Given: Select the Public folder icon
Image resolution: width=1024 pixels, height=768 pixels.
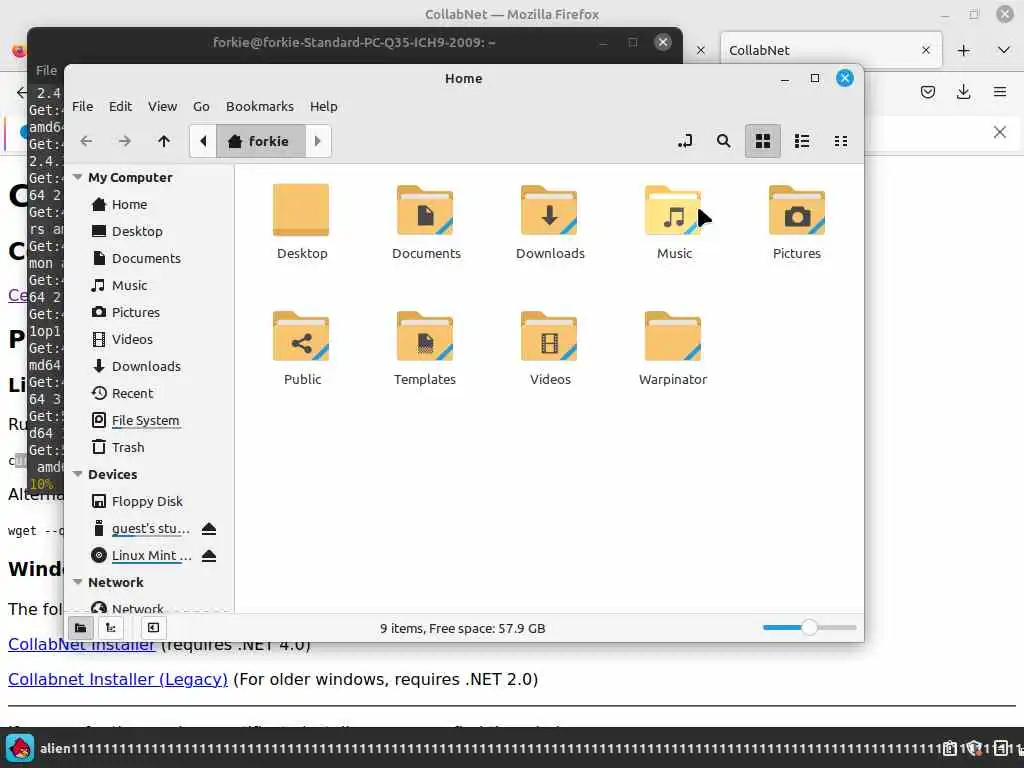Looking at the screenshot, I should (x=301, y=336).
